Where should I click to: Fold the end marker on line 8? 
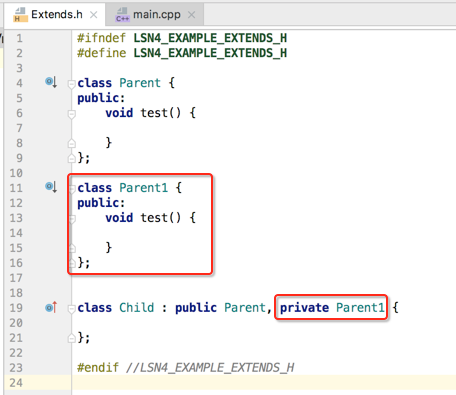pyautogui.click(x=71, y=143)
